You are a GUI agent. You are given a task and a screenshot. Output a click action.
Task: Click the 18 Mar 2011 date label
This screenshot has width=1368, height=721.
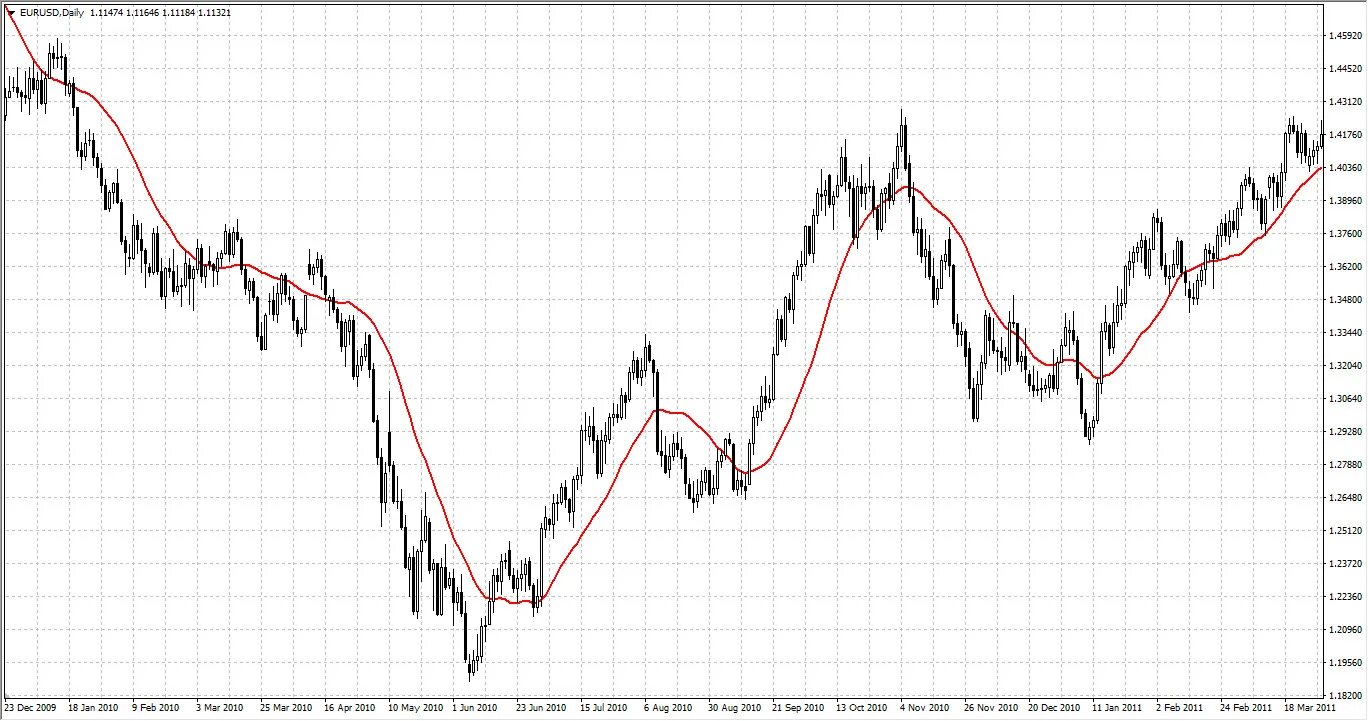[x=1310, y=708]
